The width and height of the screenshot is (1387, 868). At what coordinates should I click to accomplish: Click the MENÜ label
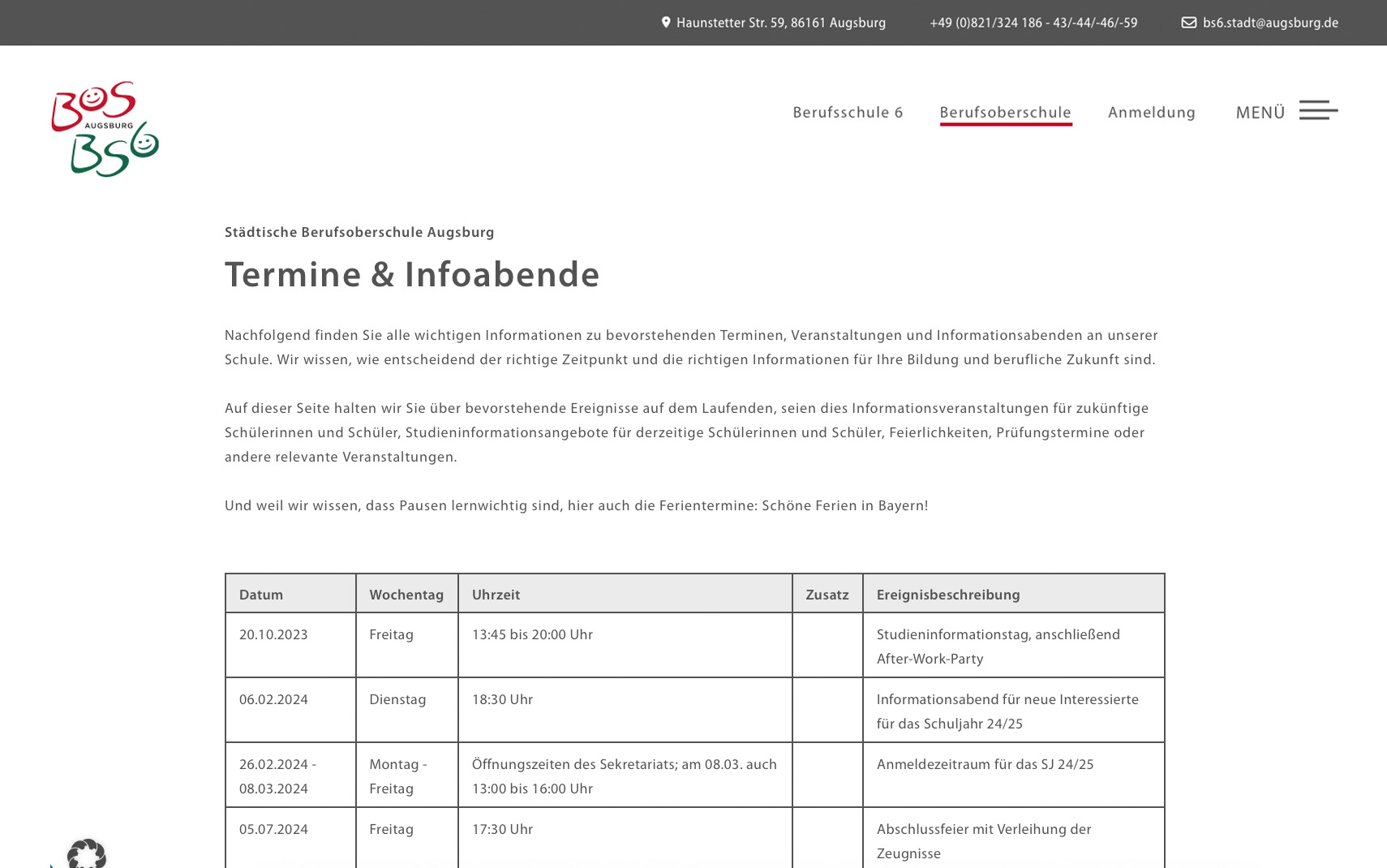tap(1260, 113)
